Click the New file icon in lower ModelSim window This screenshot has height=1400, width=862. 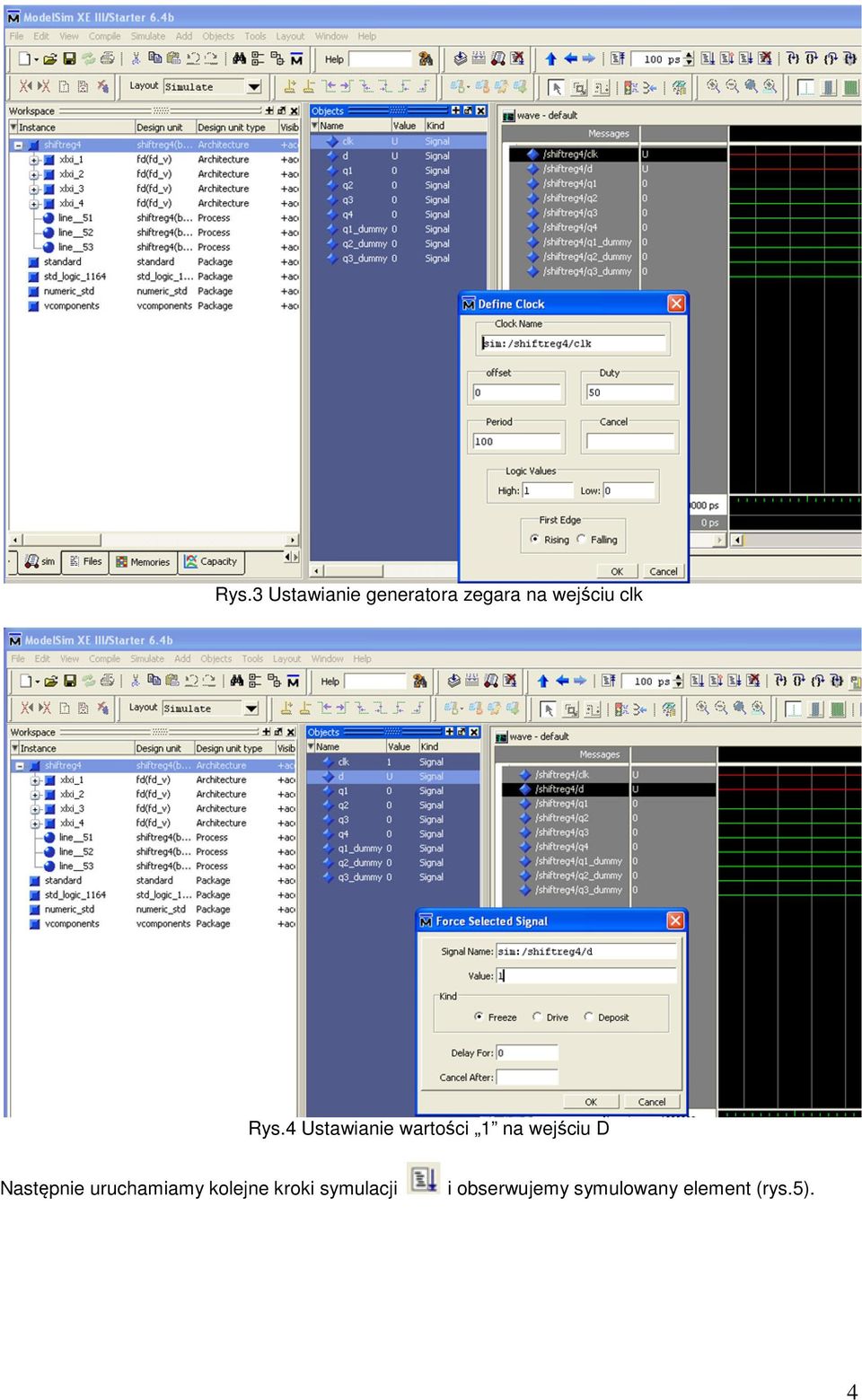[x=26, y=682]
